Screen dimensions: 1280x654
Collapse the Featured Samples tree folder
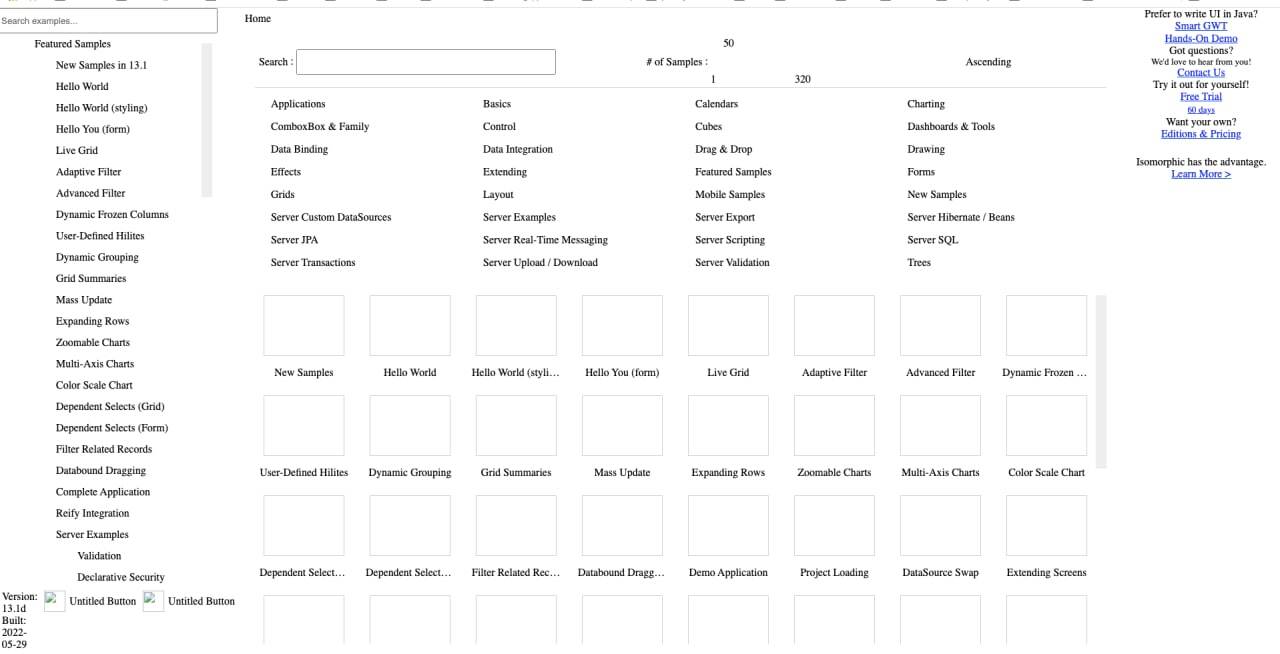click(x=72, y=44)
